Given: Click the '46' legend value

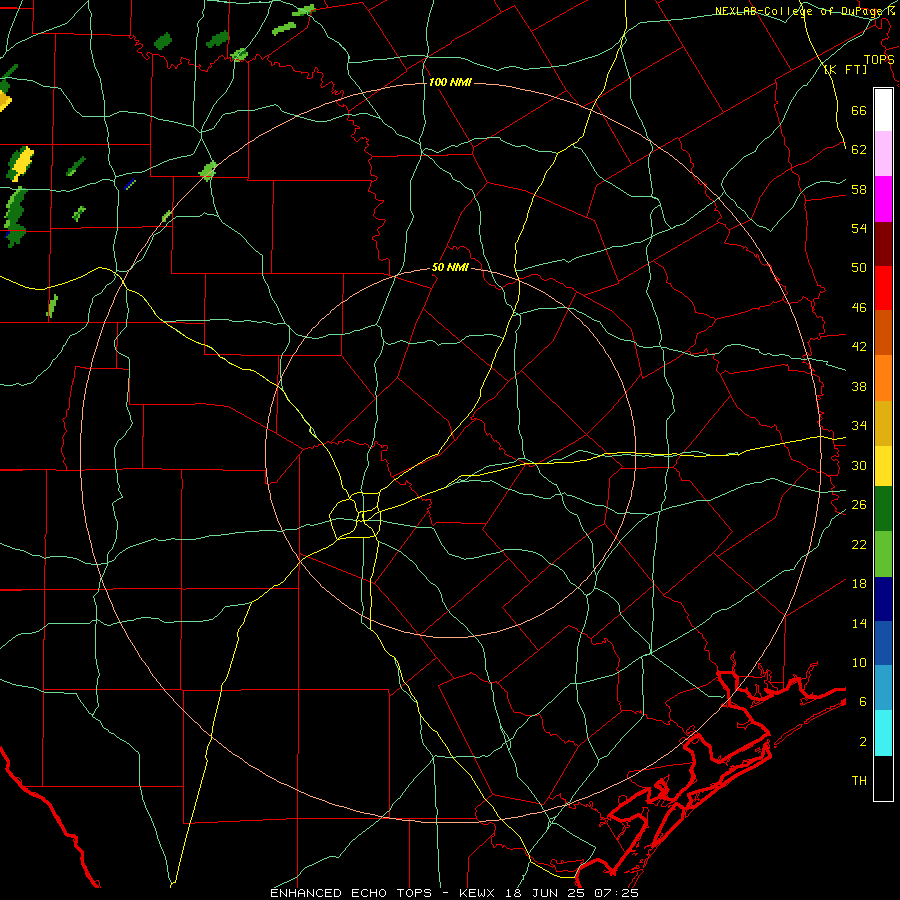Looking at the screenshot, I should tap(859, 308).
